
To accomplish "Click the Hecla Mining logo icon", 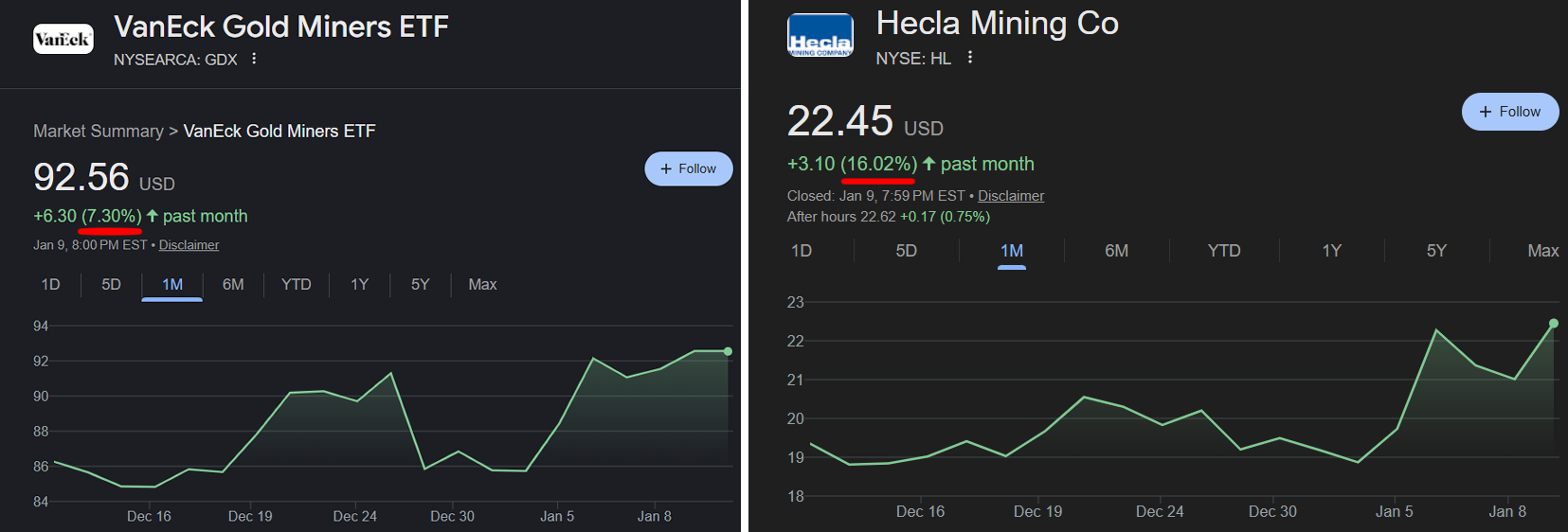I will point(820,36).
